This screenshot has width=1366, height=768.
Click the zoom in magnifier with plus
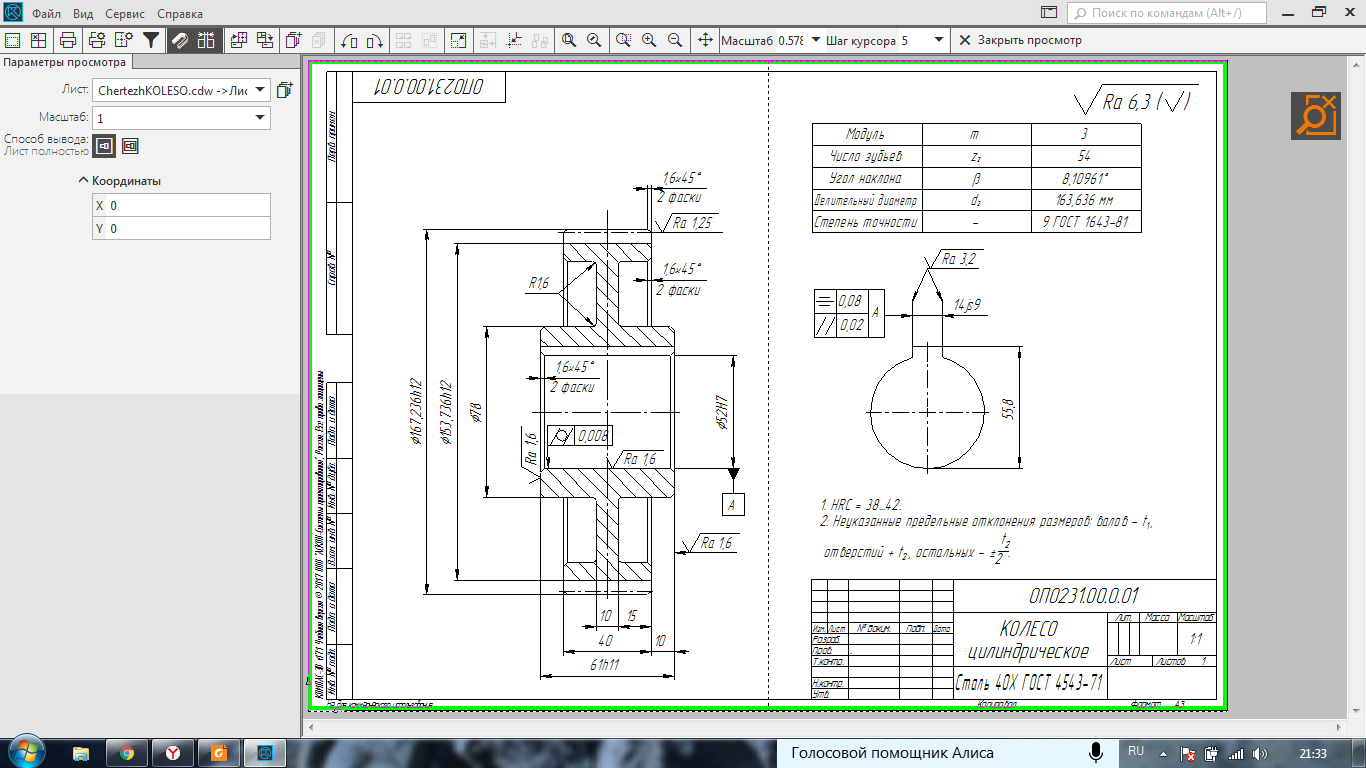pyautogui.click(x=649, y=40)
